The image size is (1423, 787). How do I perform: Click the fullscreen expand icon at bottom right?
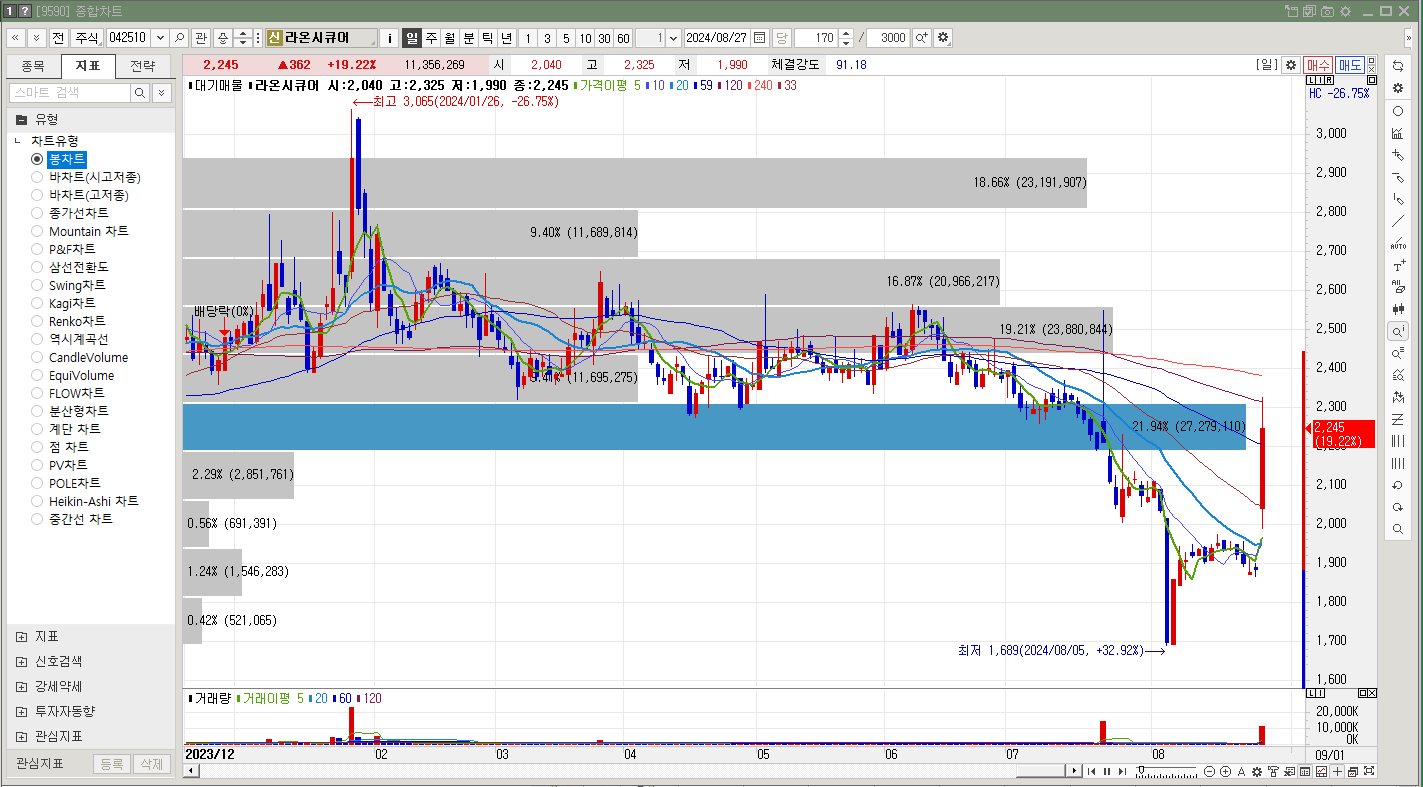click(x=1369, y=771)
